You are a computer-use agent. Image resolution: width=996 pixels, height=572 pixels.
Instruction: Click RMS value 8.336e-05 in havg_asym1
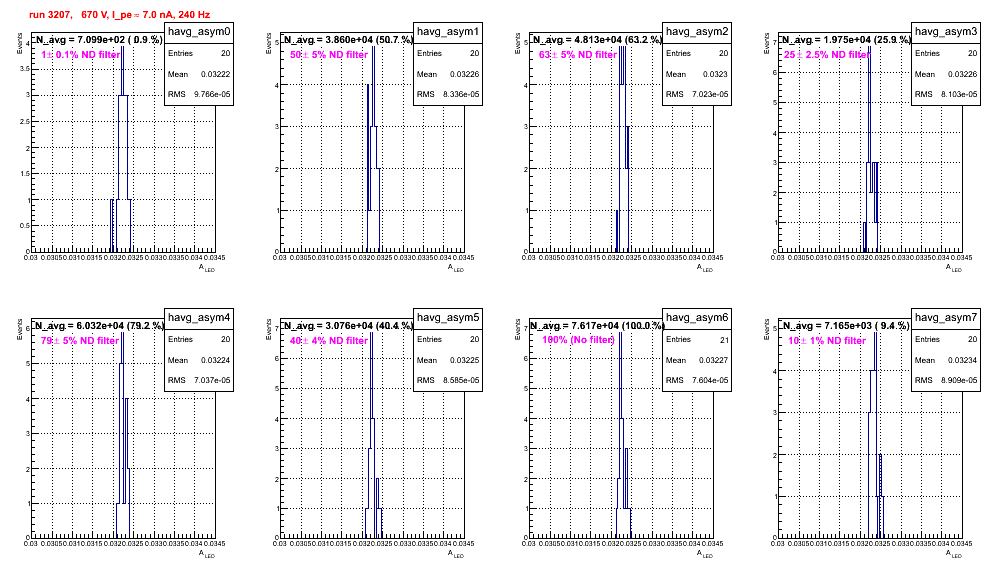[461, 95]
